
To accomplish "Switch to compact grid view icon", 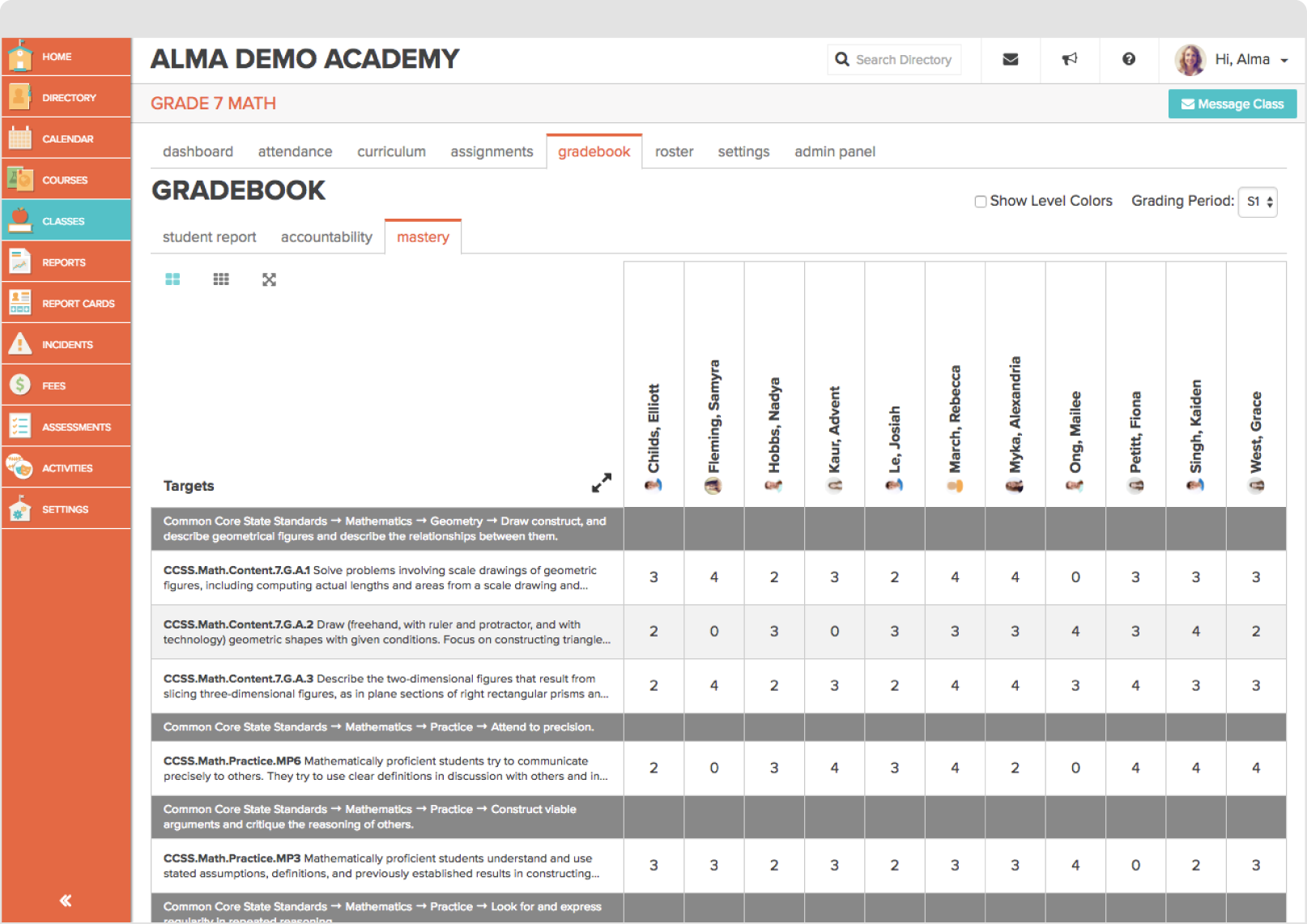I will (x=221, y=279).
